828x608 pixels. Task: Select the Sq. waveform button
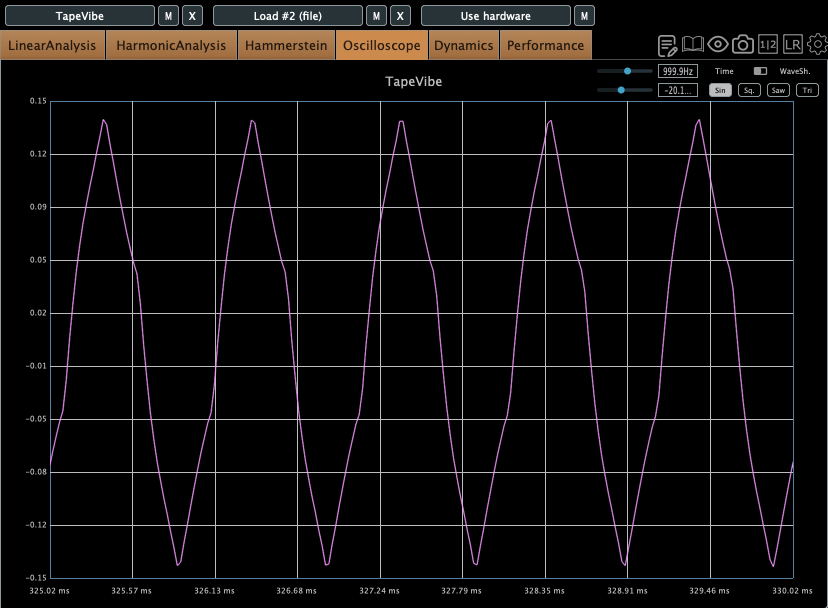pos(749,90)
